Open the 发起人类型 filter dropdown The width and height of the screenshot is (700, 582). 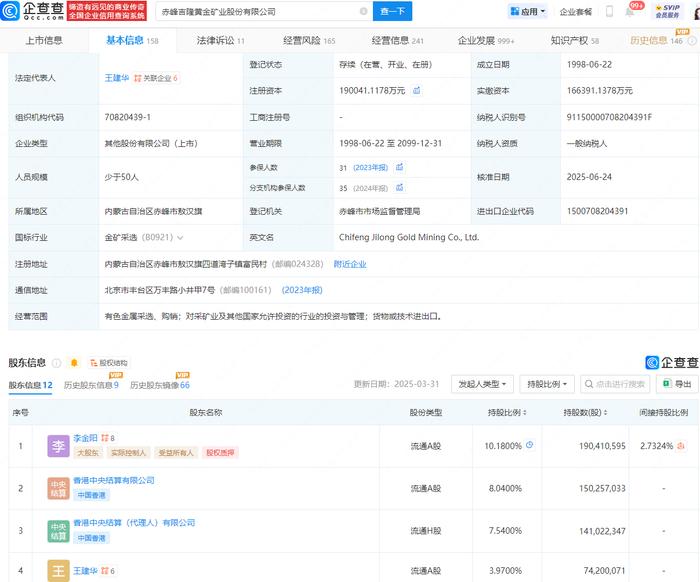tap(482, 384)
